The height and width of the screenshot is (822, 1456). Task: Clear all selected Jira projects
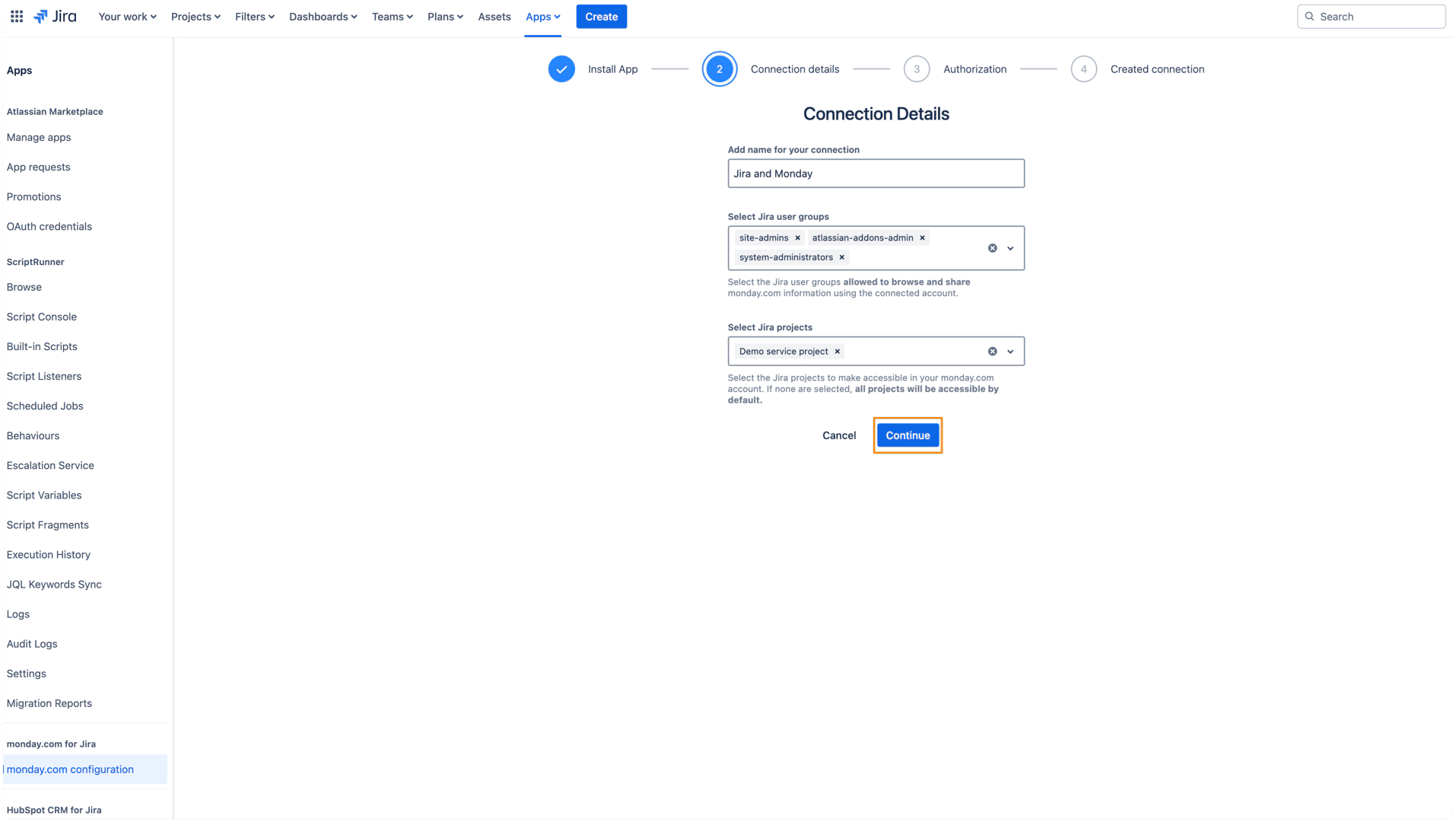pos(992,352)
